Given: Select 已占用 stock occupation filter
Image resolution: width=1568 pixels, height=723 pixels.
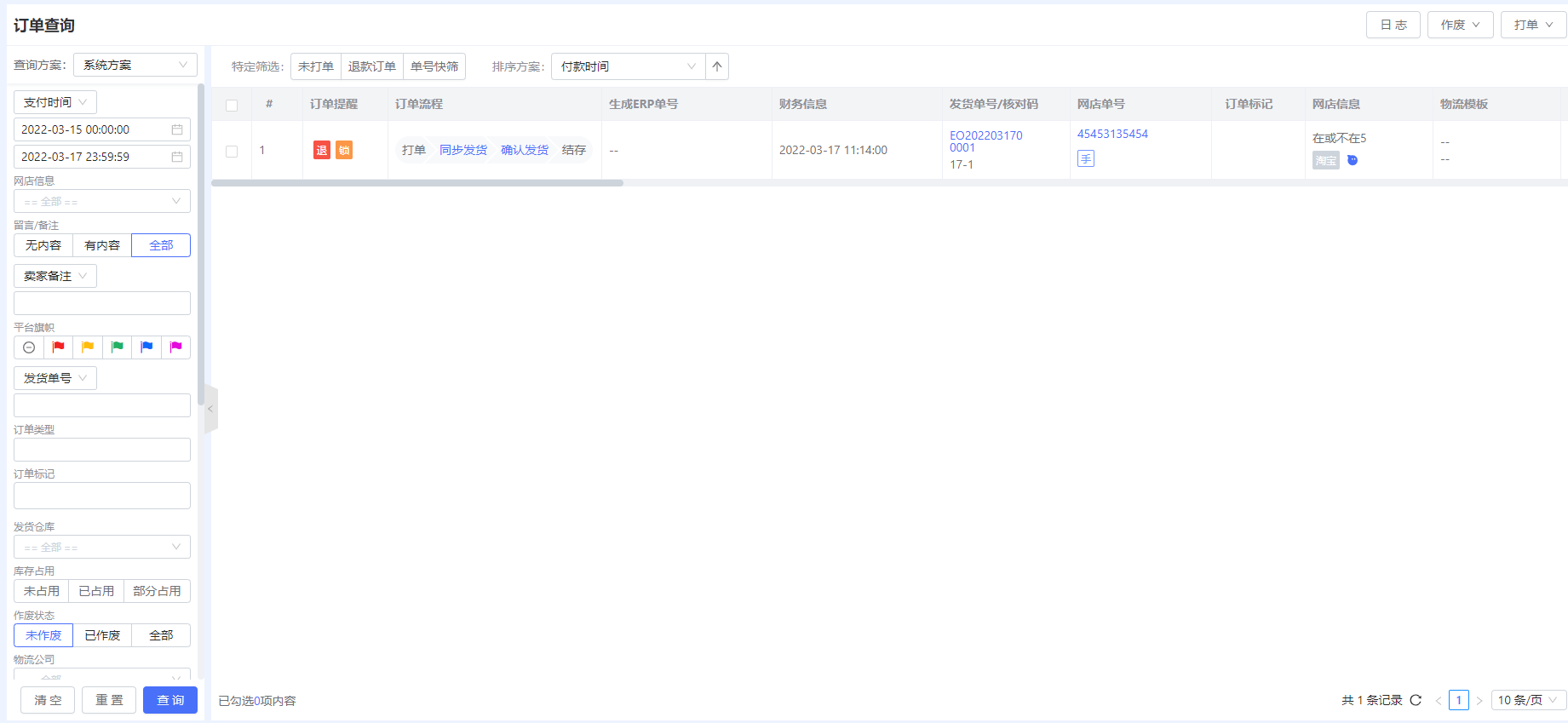Looking at the screenshot, I should click(x=96, y=591).
